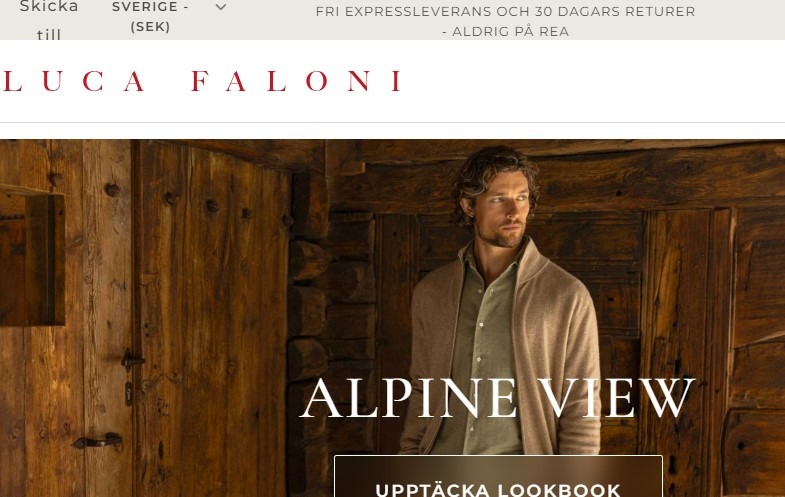Click the word VIEW in hero title

(x=617, y=398)
